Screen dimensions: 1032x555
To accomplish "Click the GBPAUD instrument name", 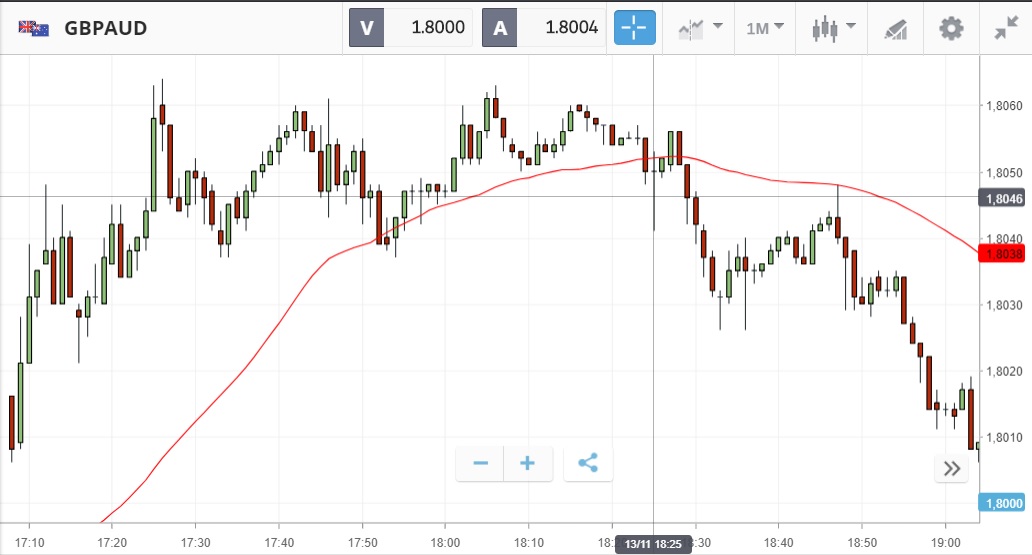I will (106, 28).
